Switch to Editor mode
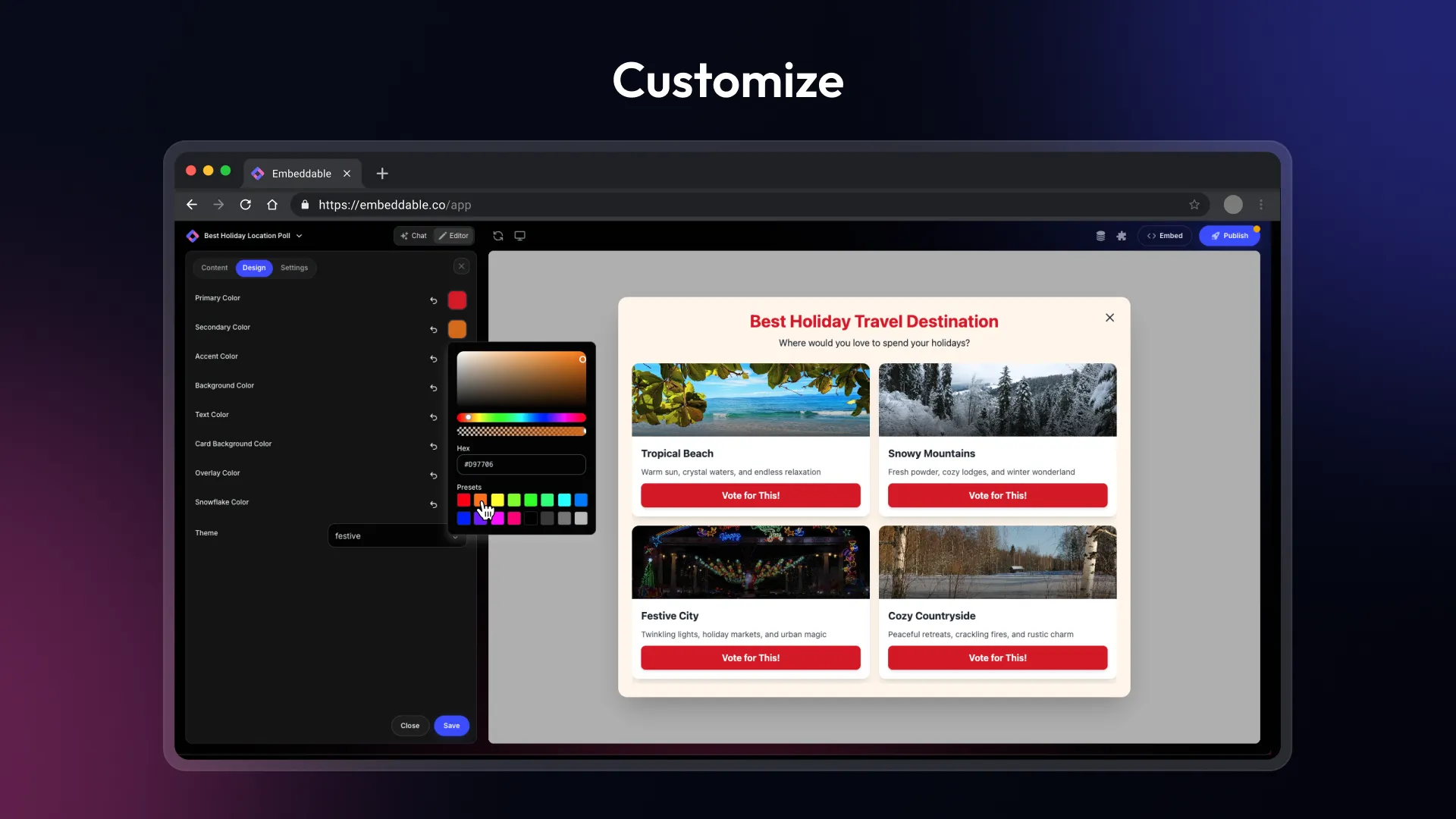 point(453,236)
